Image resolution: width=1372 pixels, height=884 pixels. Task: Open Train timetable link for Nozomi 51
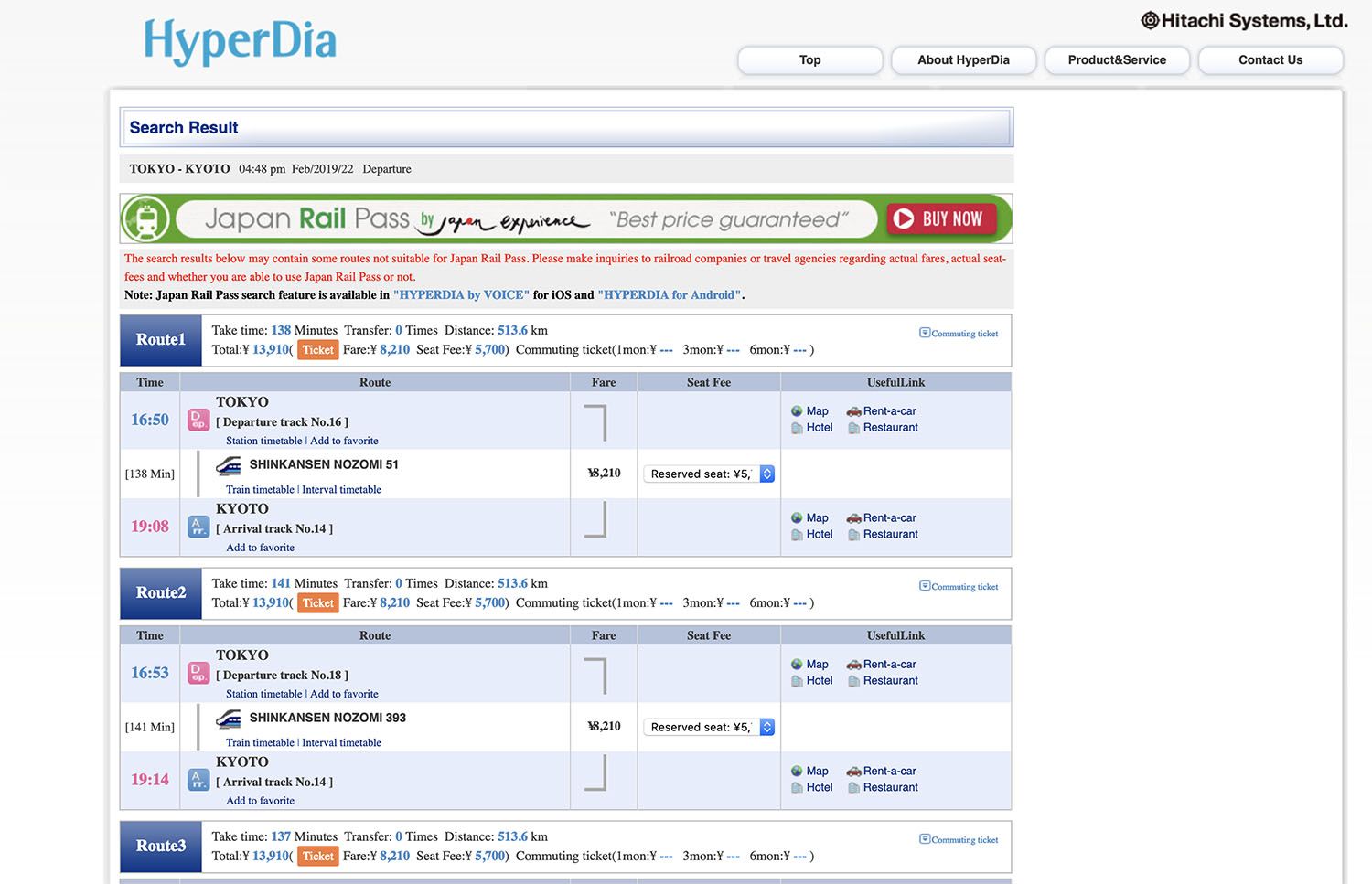tap(260, 490)
